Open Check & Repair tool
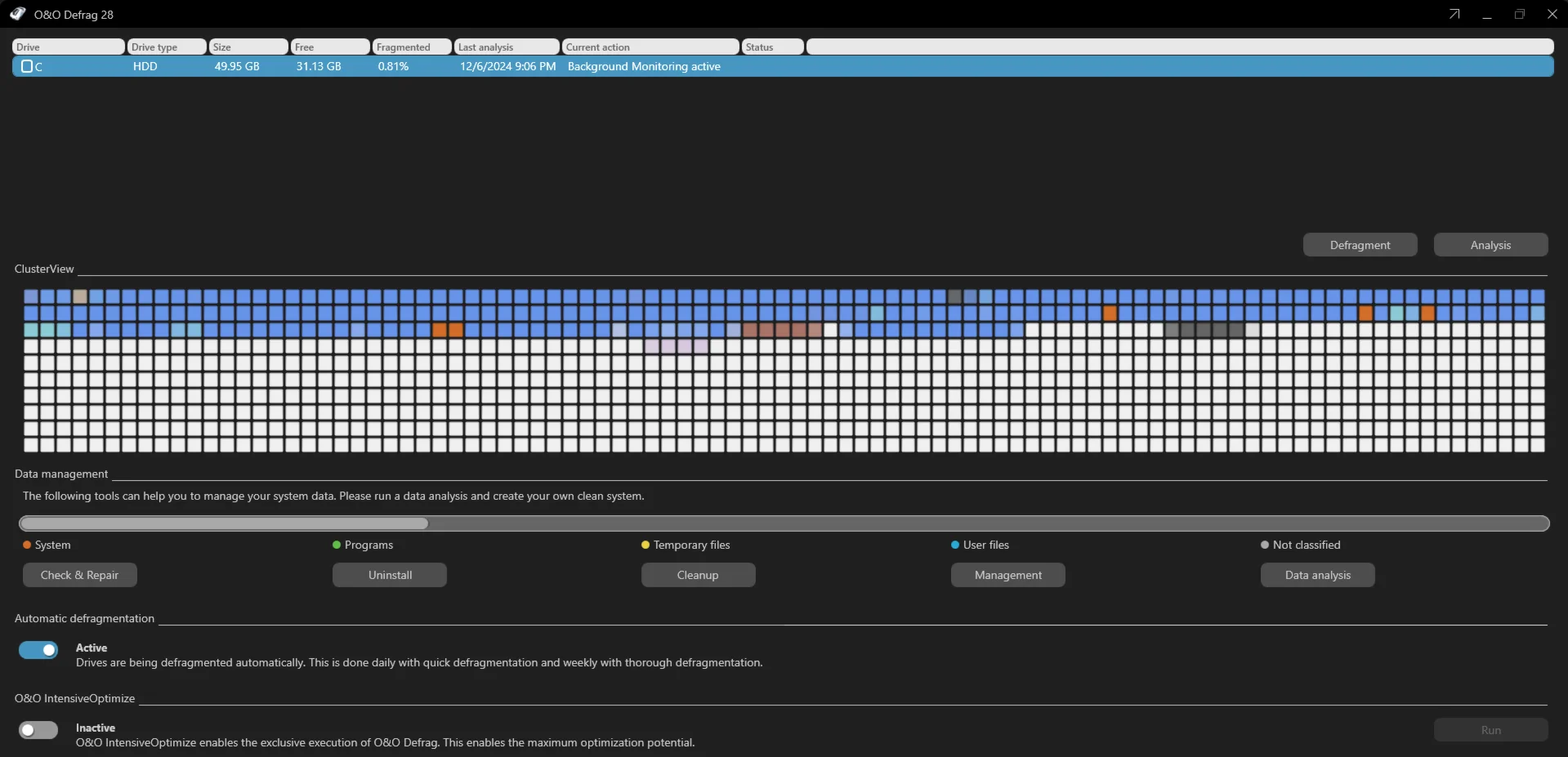The width and height of the screenshot is (1568, 757). tap(79, 575)
